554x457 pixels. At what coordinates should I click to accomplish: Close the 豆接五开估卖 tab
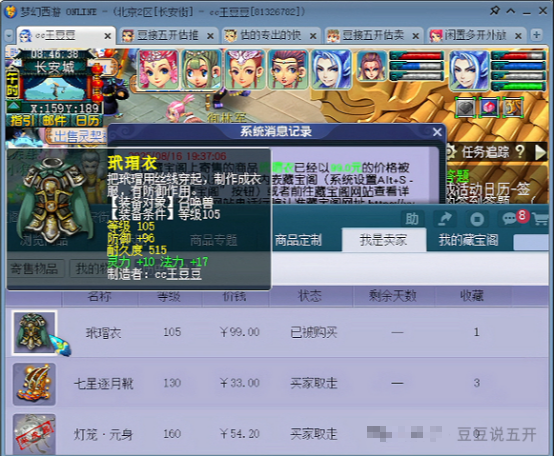coord(416,36)
